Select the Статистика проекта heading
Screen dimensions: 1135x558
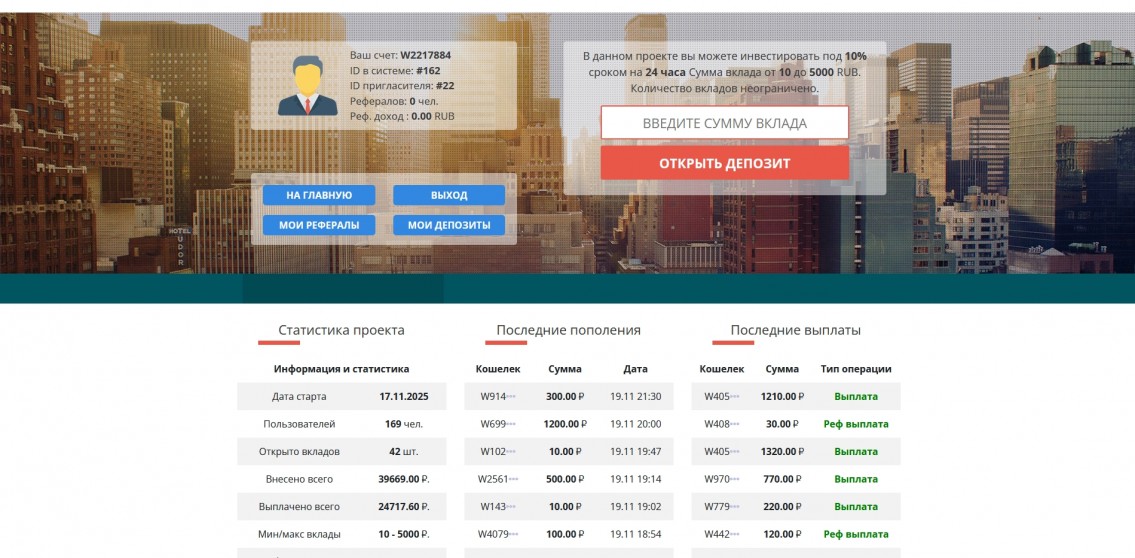[341, 330]
